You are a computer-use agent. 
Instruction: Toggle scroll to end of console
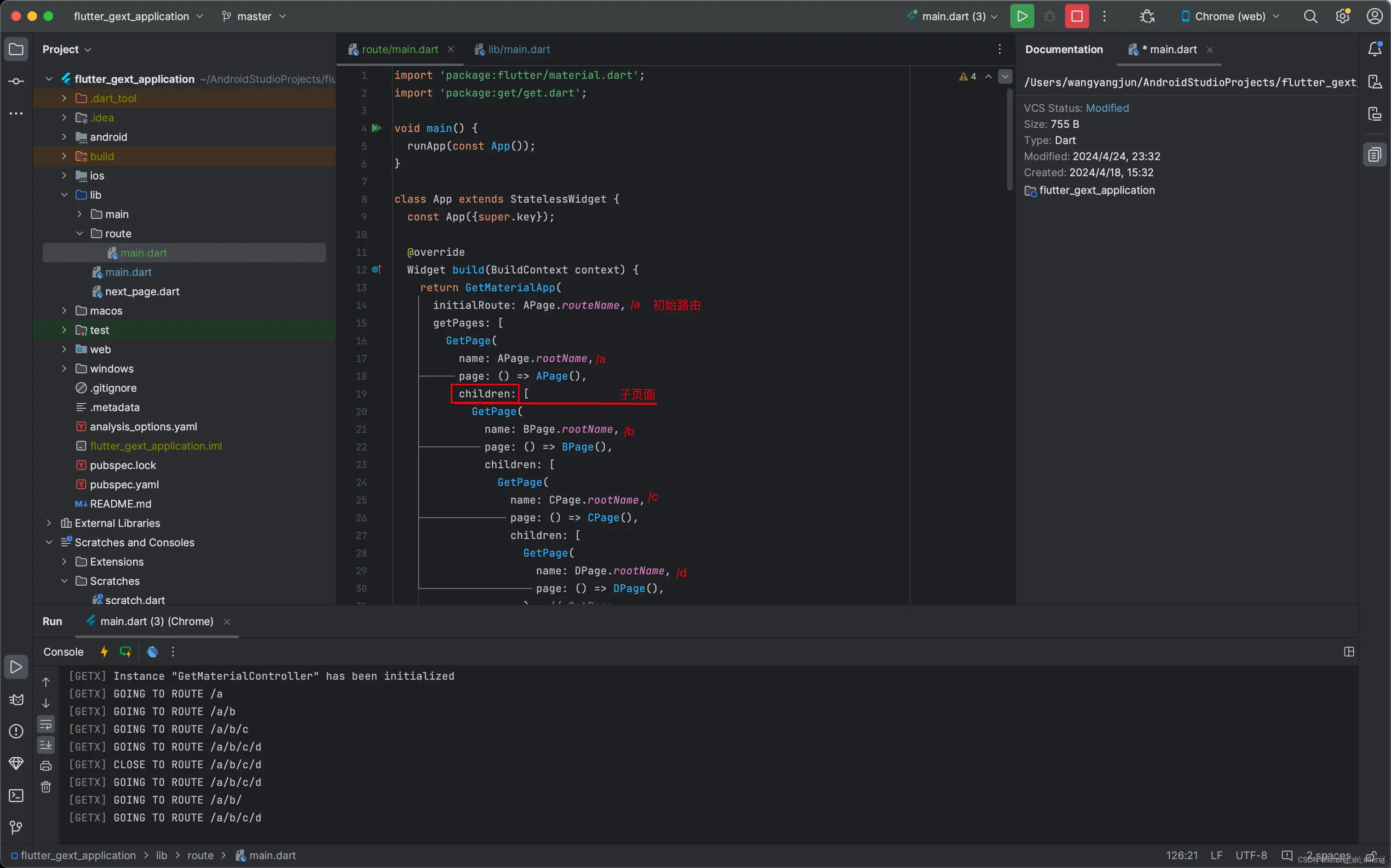46,745
